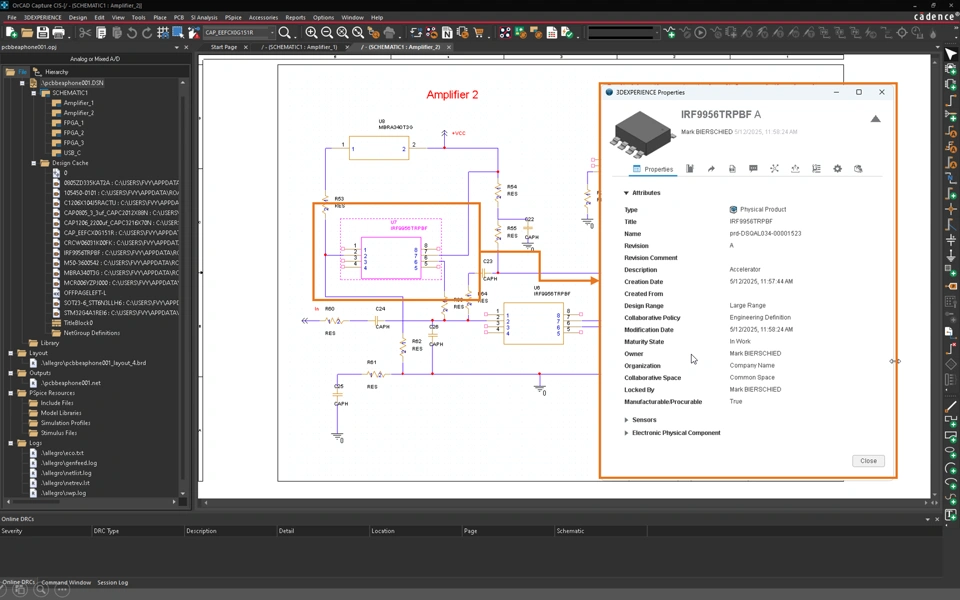Click the upload icon in properties dialog

click(x=795, y=169)
